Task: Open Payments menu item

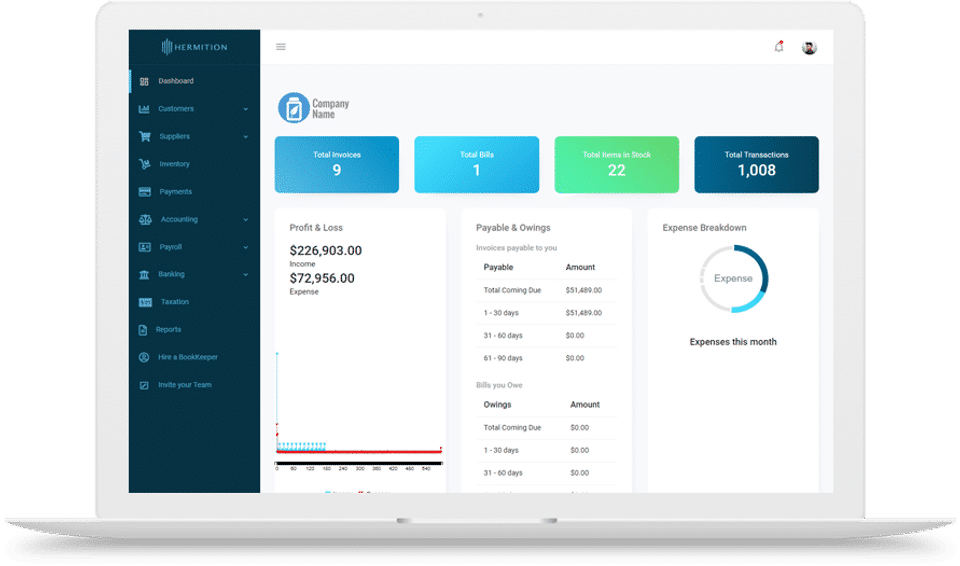Action: [176, 192]
